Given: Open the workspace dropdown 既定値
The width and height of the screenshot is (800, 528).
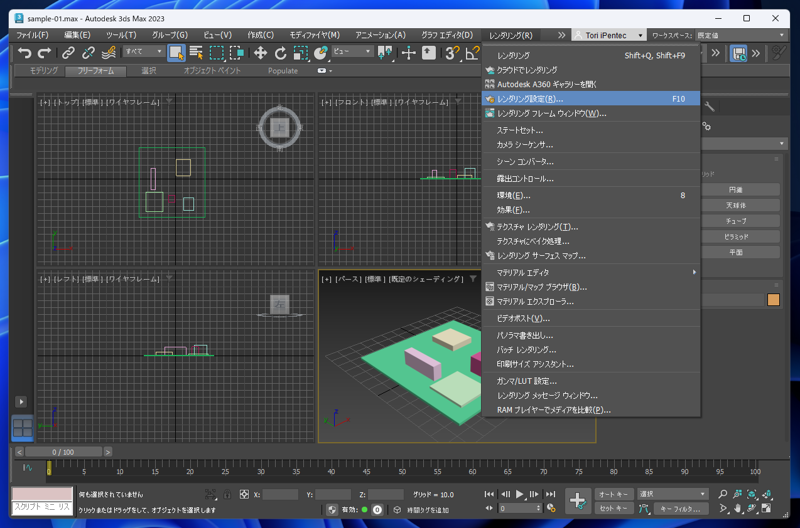Looking at the screenshot, I should (741, 35).
